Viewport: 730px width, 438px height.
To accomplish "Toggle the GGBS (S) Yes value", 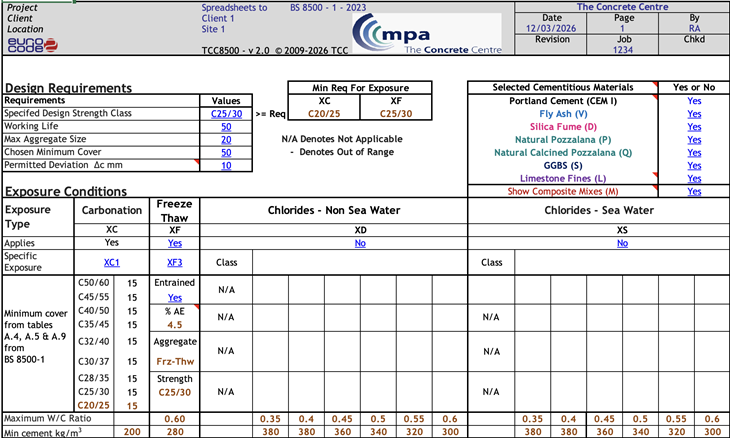I will pos(694,166).
